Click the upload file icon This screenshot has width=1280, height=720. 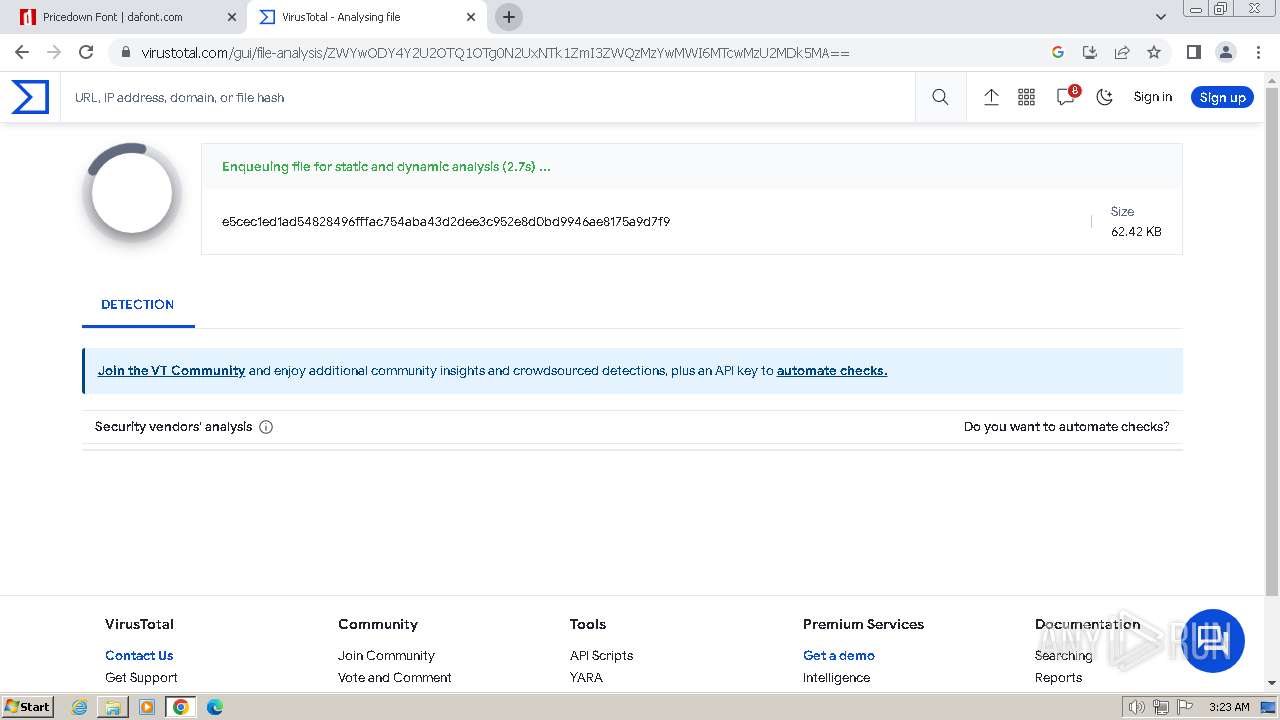coord(991,97)
